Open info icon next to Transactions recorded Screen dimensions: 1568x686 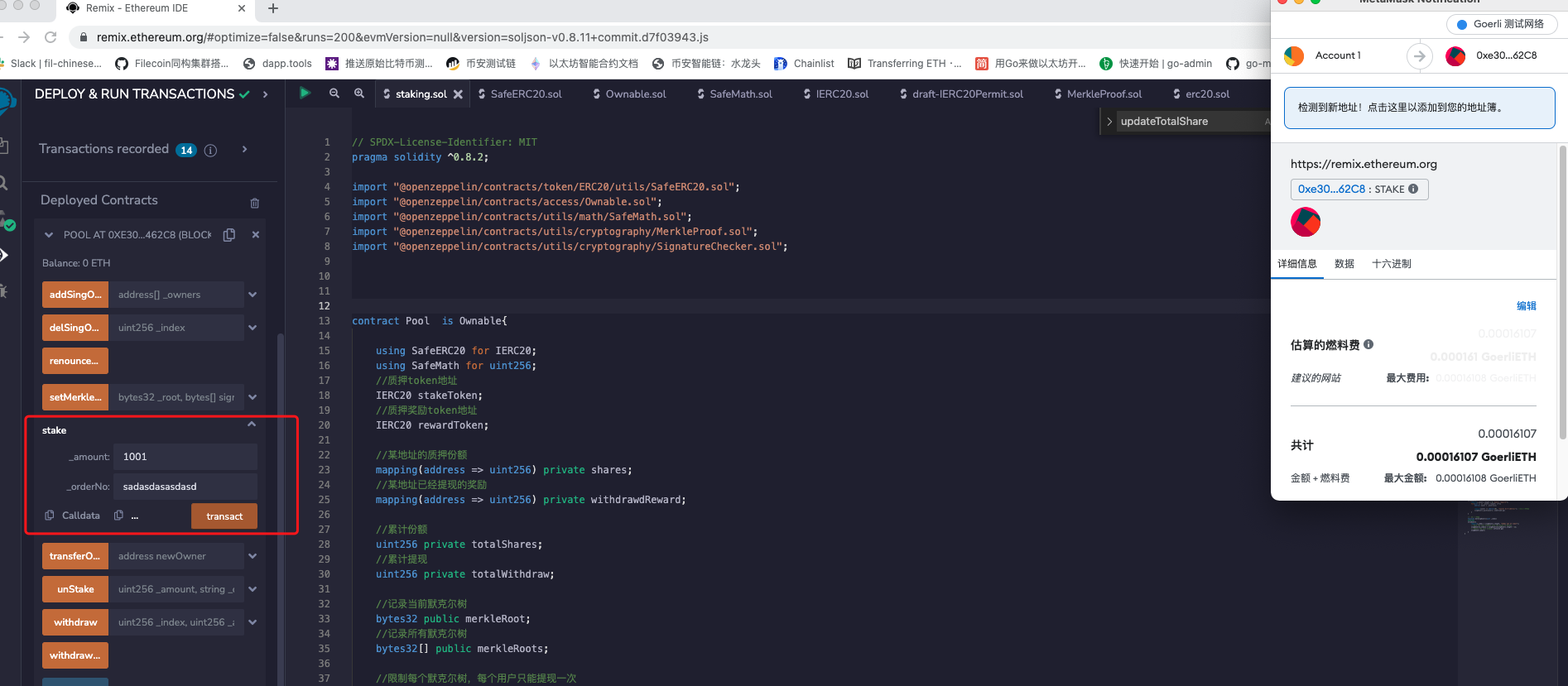210,150
